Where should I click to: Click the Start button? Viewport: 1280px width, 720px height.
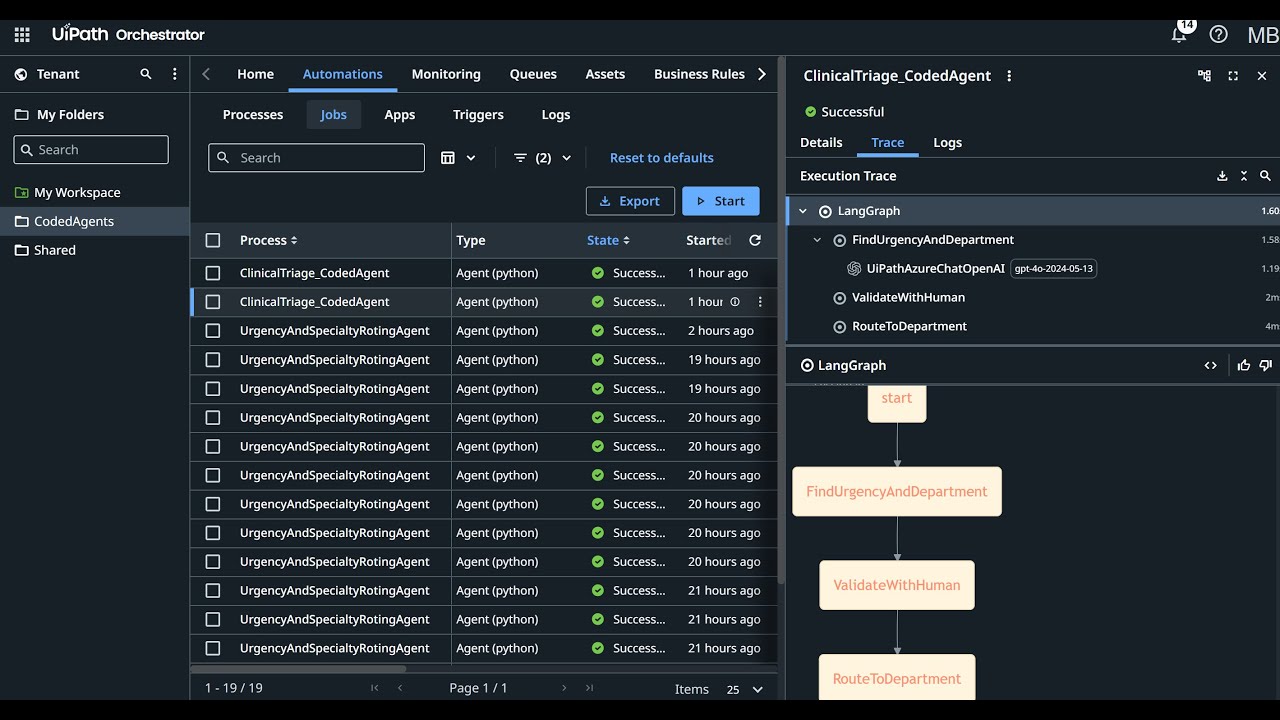[x=721, y=201]
